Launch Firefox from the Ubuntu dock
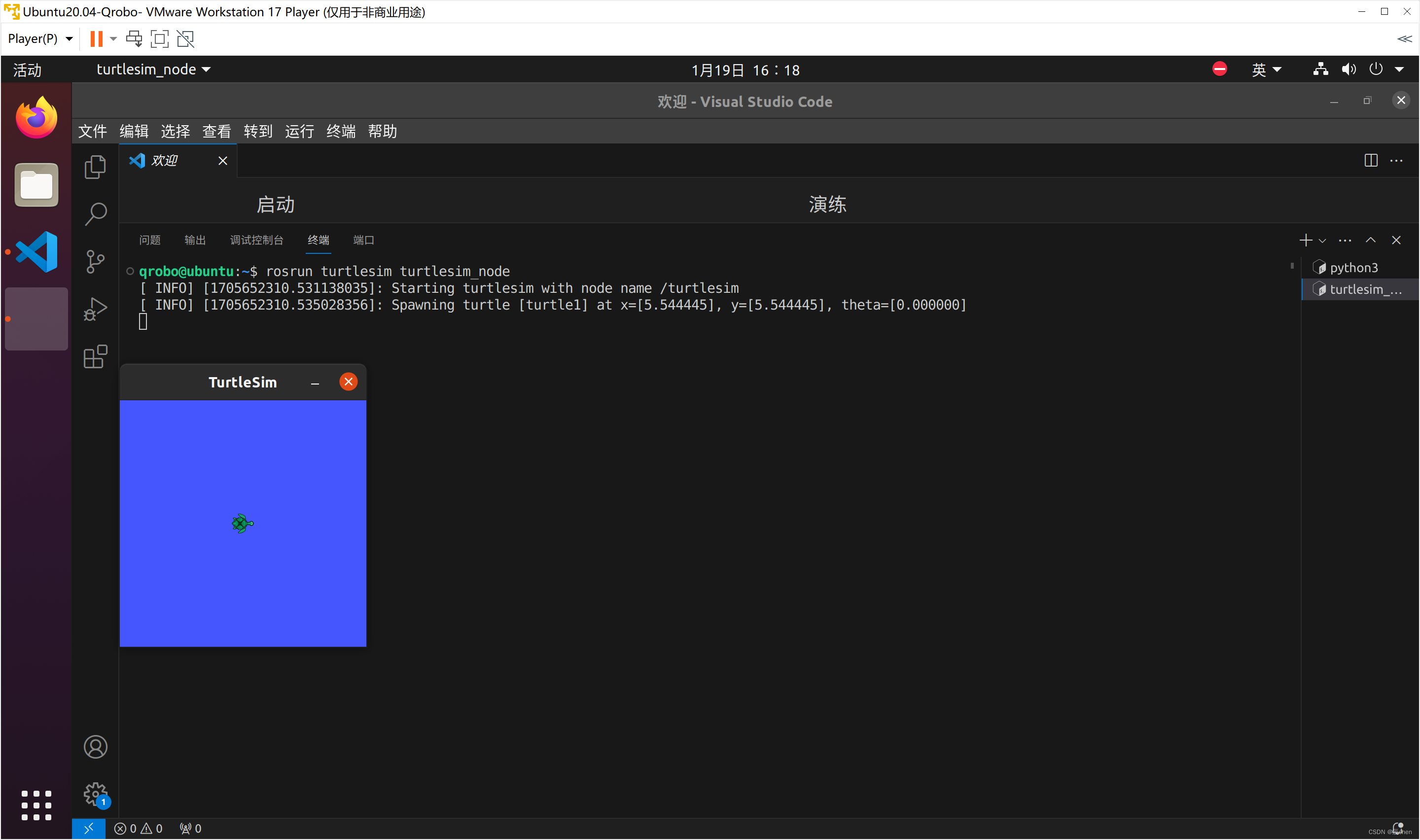The width and height of the screenshot is (1420, 840). (36, 118)
